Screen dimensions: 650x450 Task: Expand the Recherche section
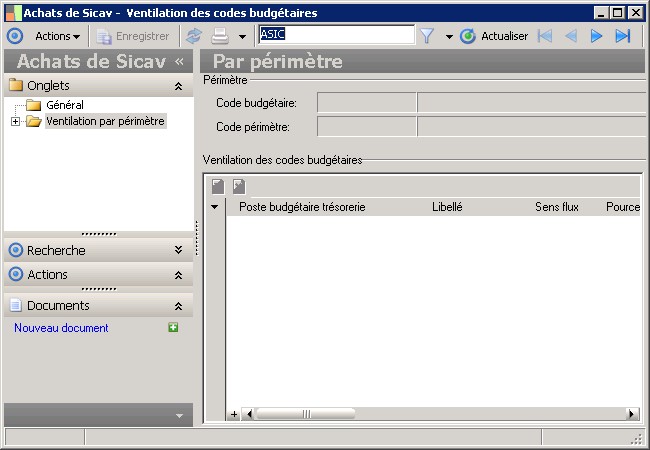tap(178, 250)
